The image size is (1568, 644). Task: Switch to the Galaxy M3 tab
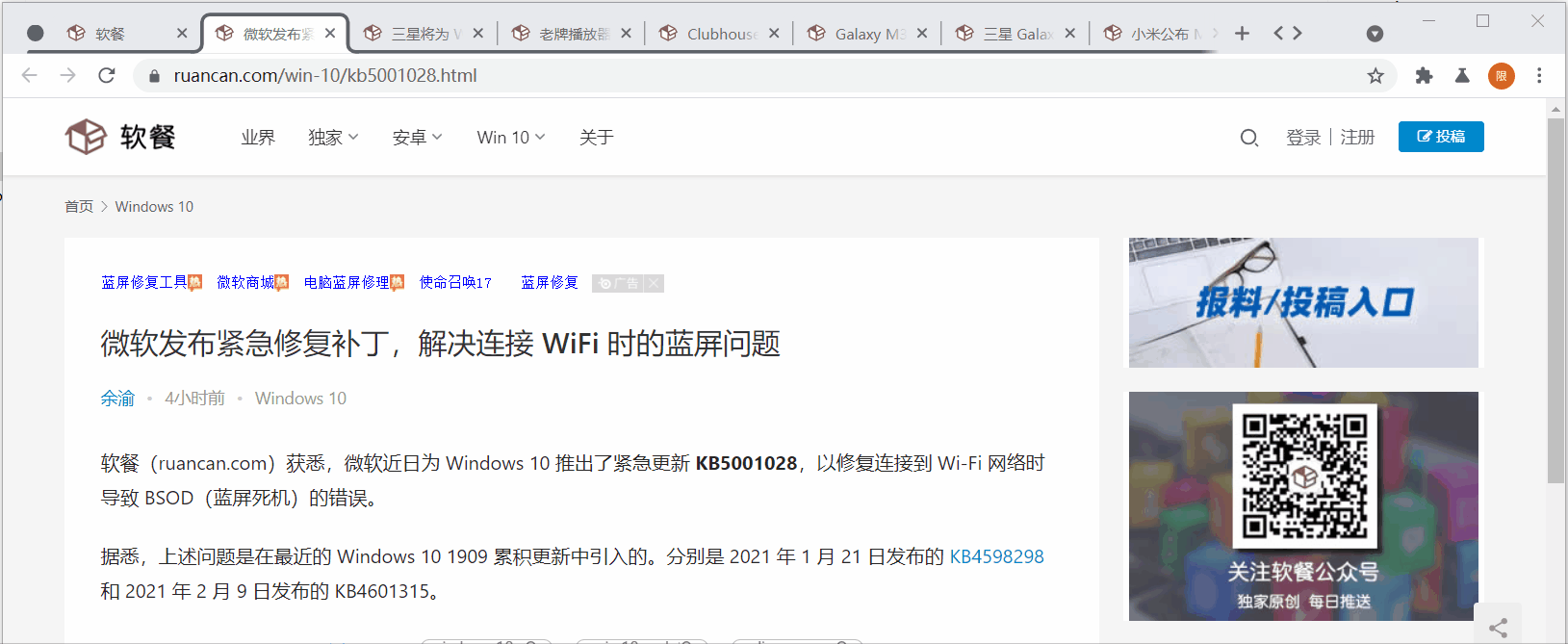coord(868,34)
